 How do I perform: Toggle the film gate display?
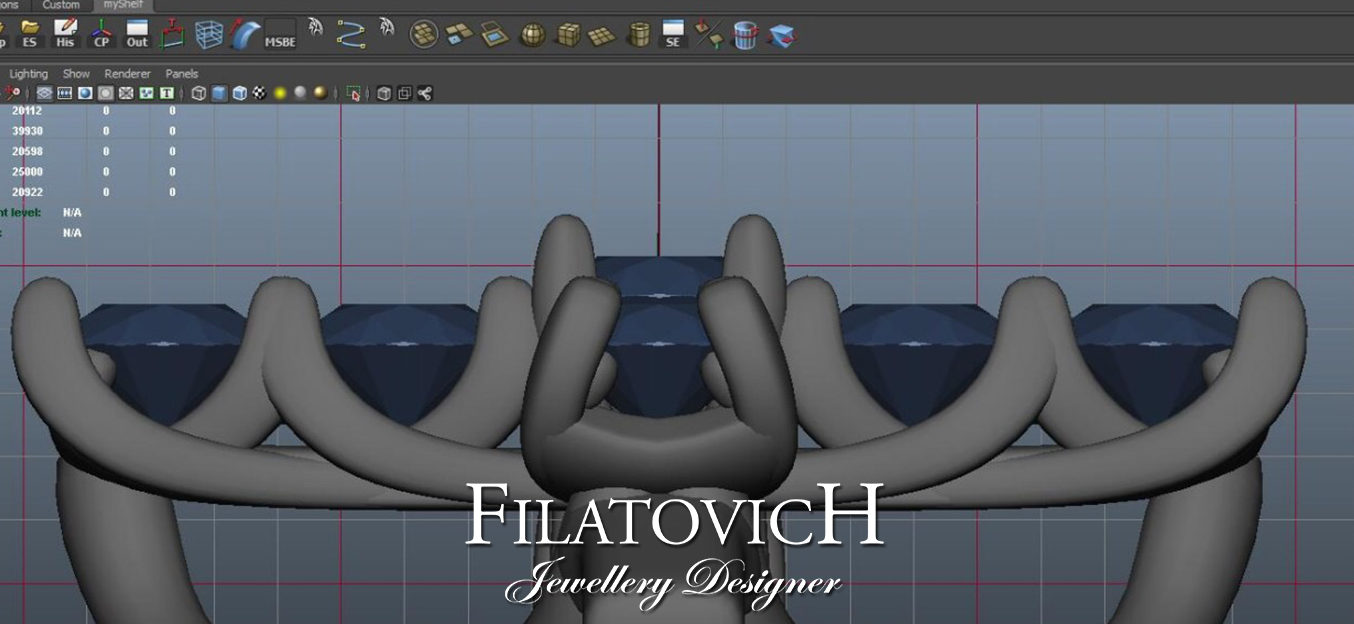click(x=65, y=93)
